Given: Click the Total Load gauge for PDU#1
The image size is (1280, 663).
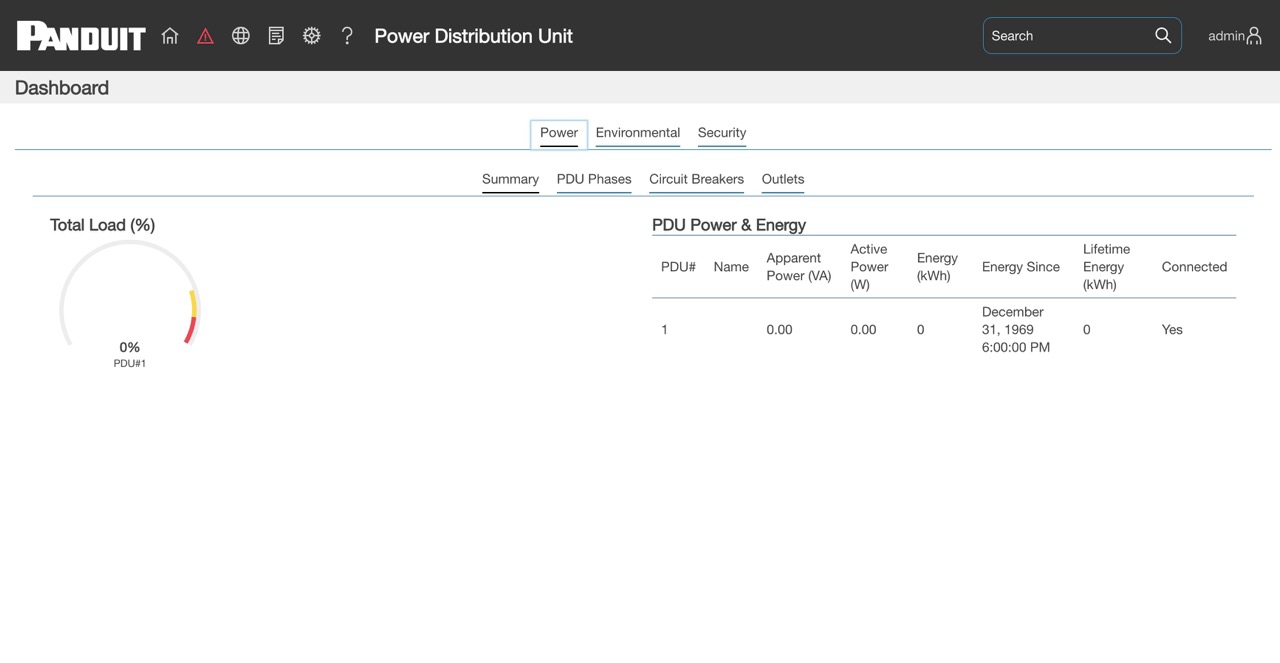Looking at the screenshot, I should [130, 302].
